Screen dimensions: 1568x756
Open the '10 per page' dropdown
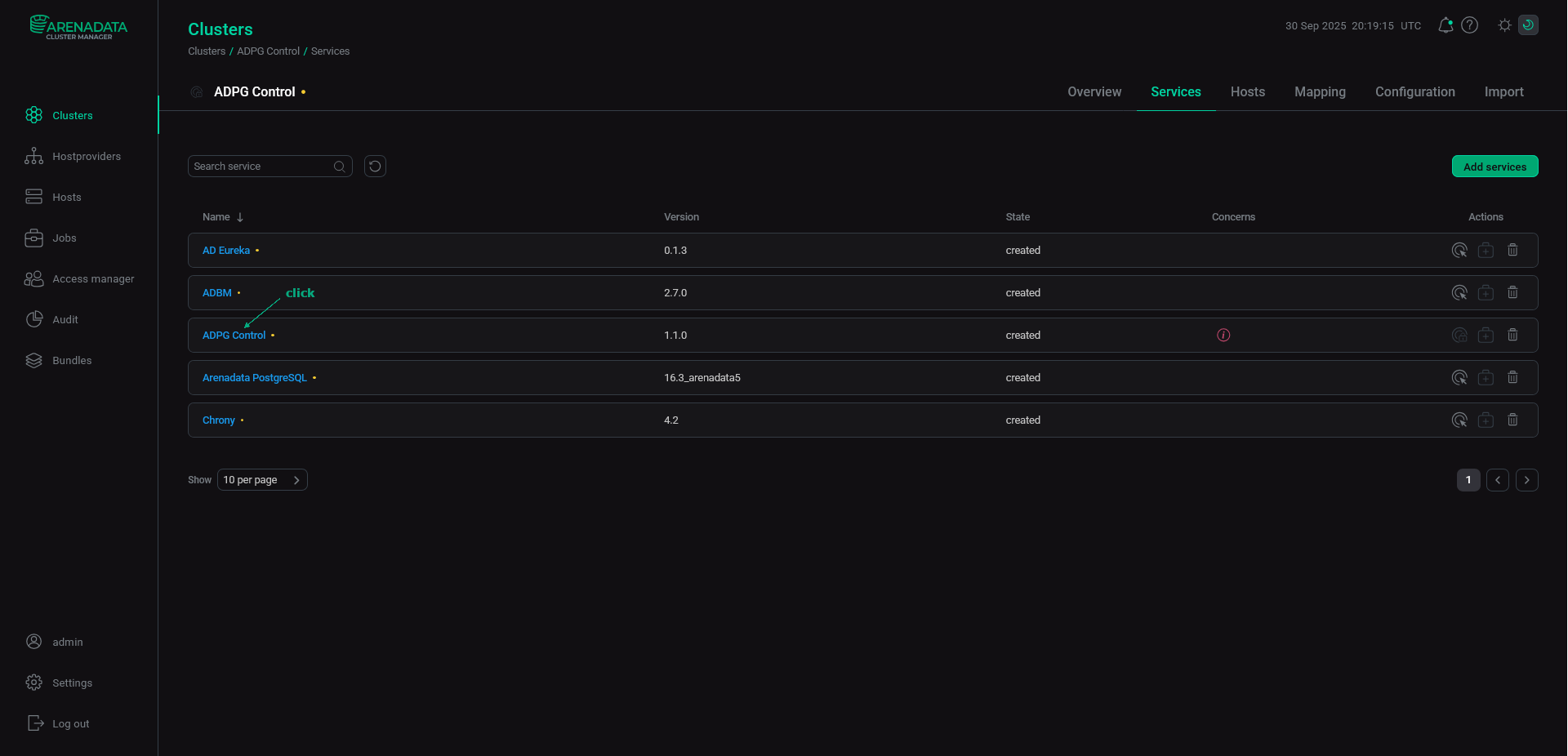pos(261,480)
